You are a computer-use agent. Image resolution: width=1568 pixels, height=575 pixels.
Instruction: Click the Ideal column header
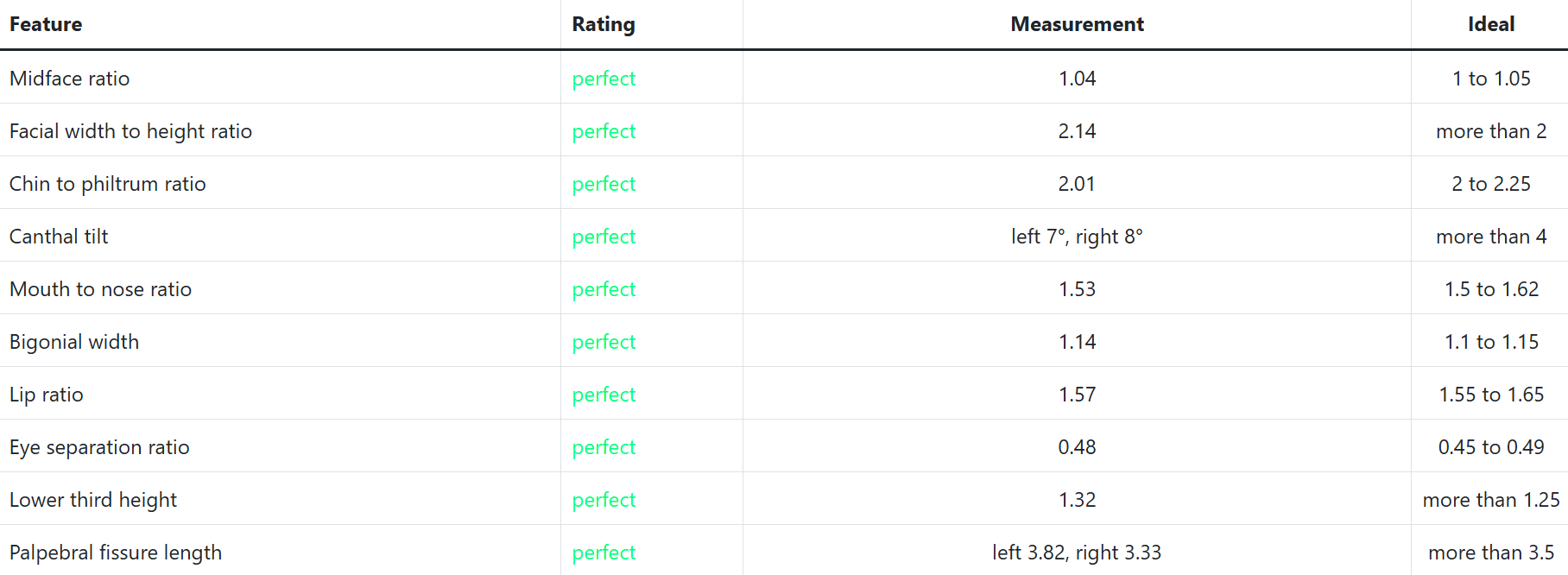(x=1490, y=24)
